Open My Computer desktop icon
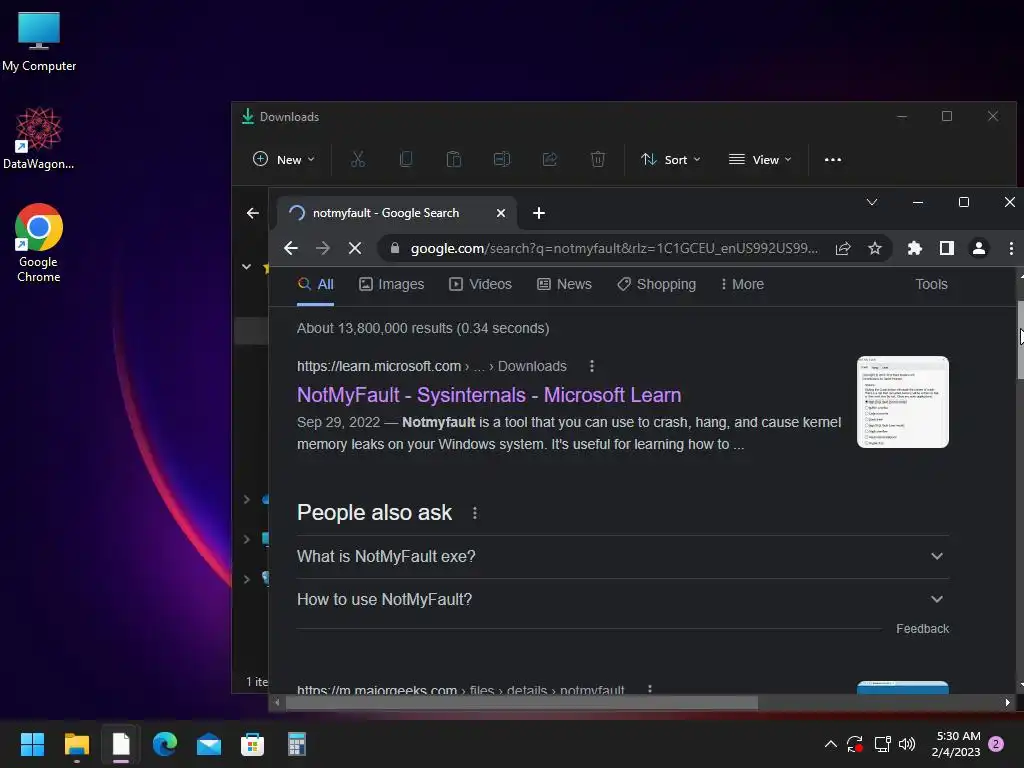This screenshot has height=768, width=1024. [x=39, y=41]
